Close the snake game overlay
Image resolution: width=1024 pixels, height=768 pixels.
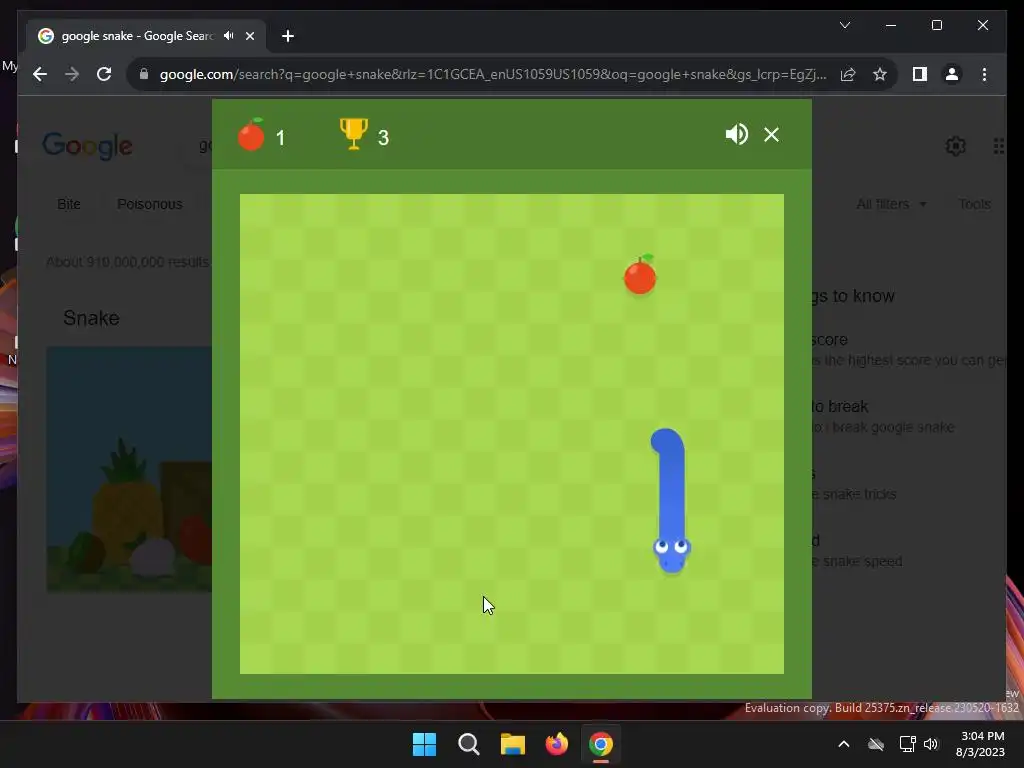tap(771, 135)
